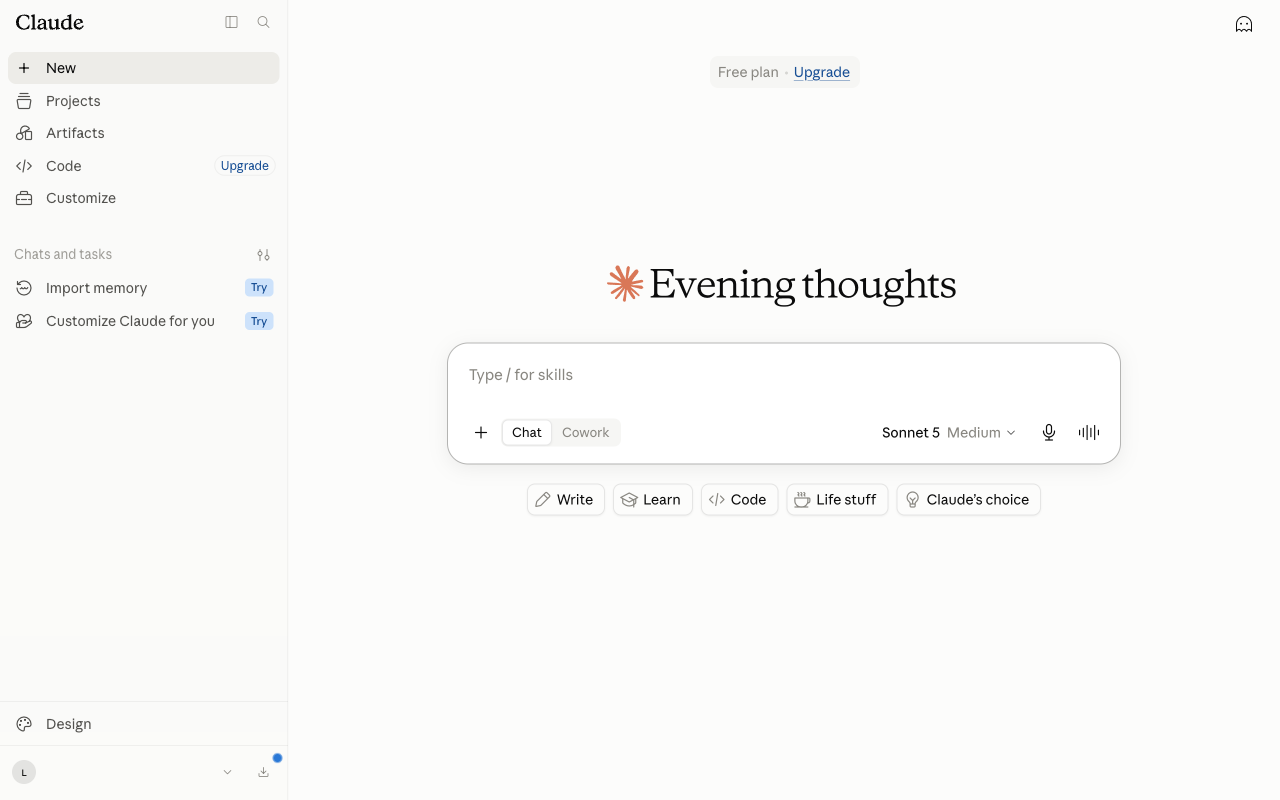Image resolution: width=1280 pixels, height=800 pixels.
Task: Open chat filter settings sliders icon
Action: click(x=263, y=255)
